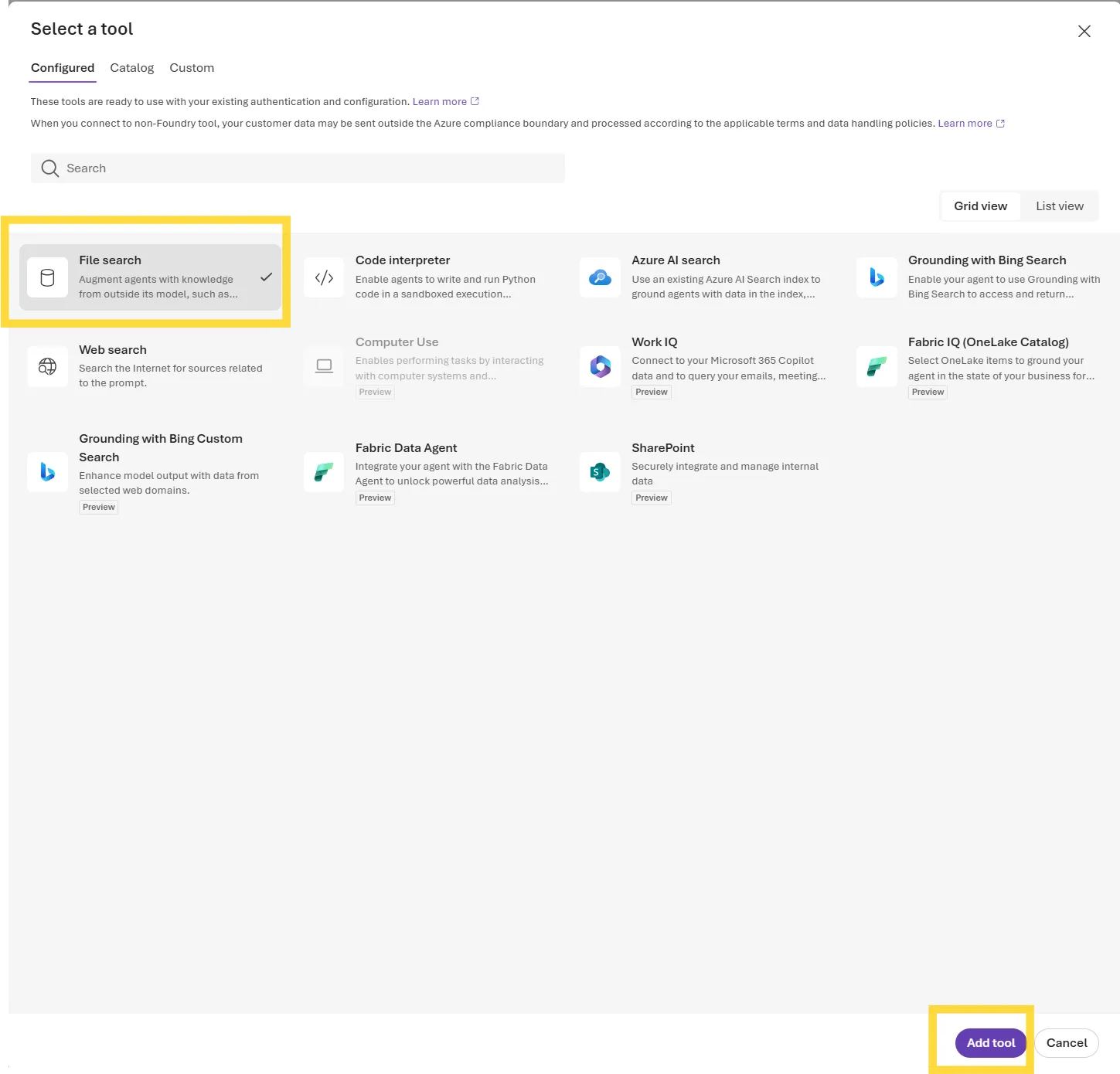The height and width of the screenshot is (1074, 1120).
Task: Click 'Select OneLake items to ground' description
Action: point(1001,369)
